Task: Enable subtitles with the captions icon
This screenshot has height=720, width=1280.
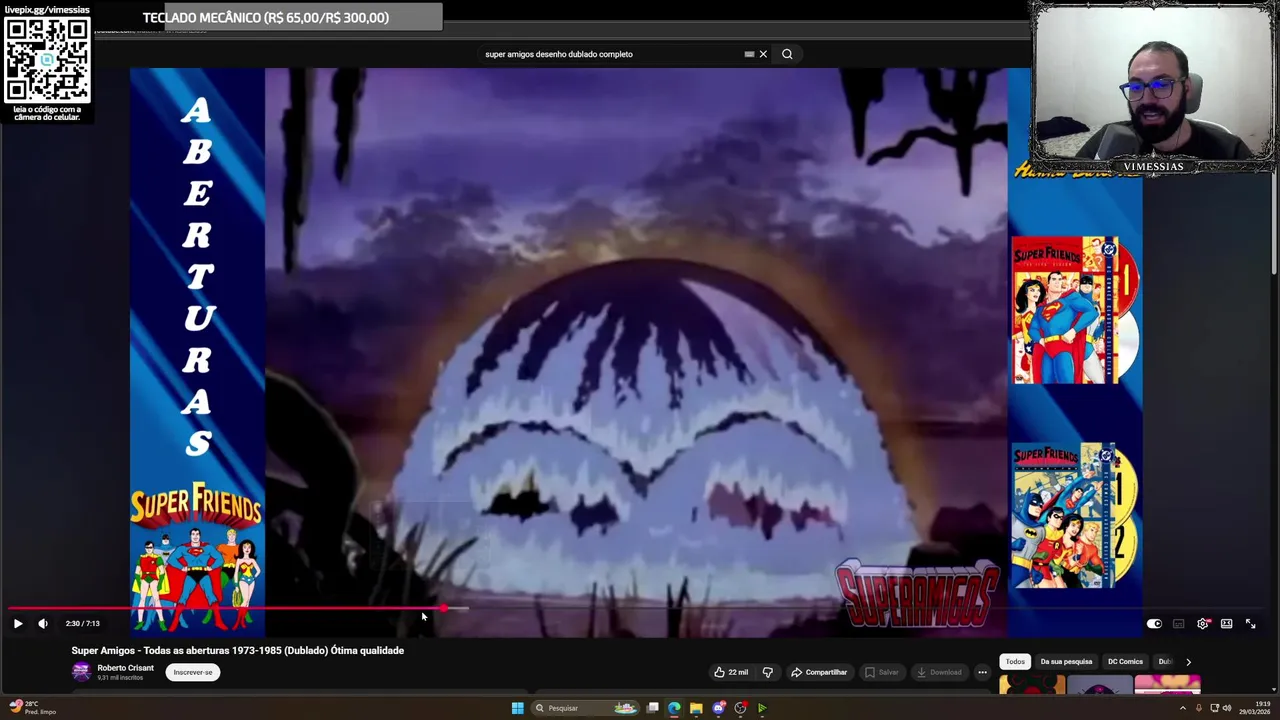Action: pos(1178,623)
